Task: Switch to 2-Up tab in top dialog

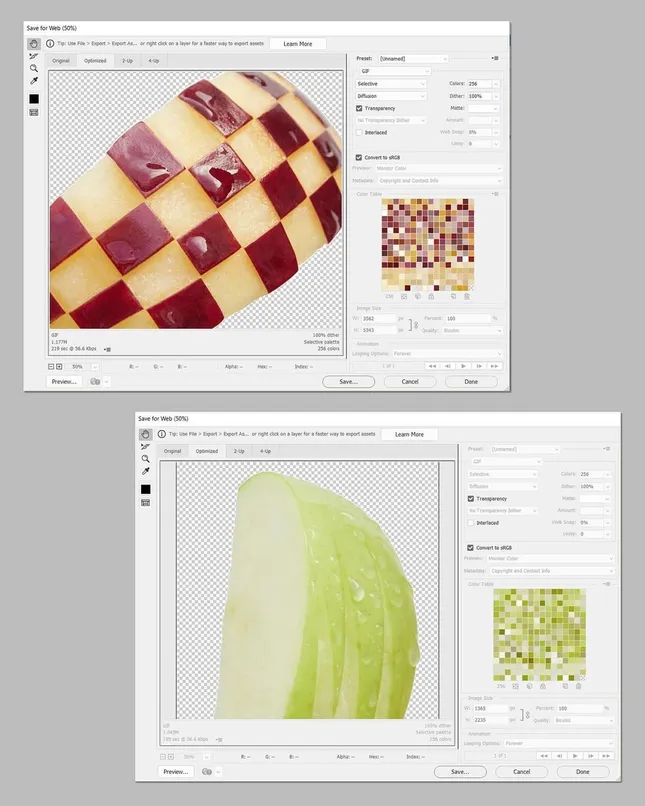Action: tap(127, 61)
